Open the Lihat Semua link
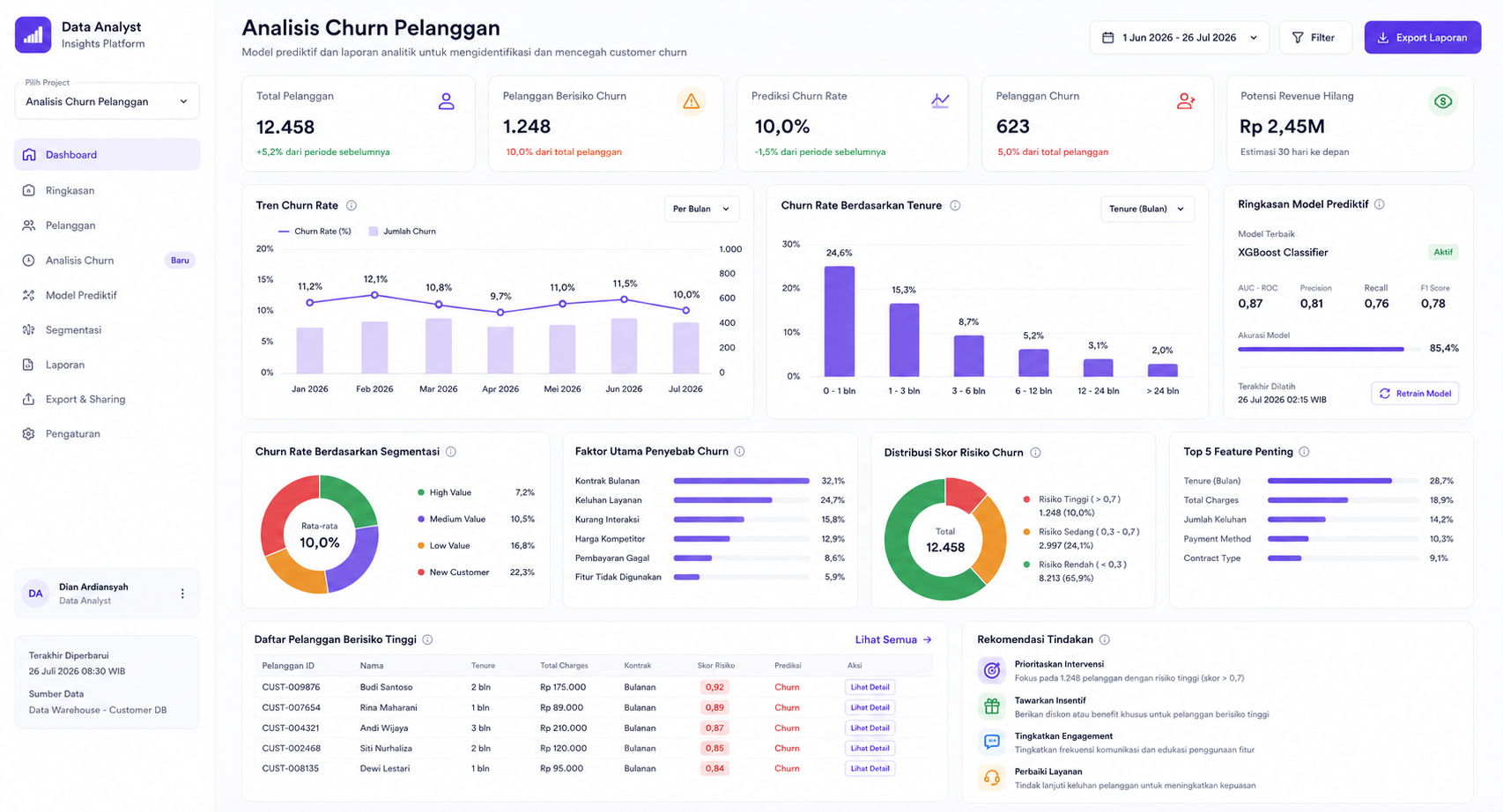The height and width of the screenshot is (812, 1503). (893, 639)
